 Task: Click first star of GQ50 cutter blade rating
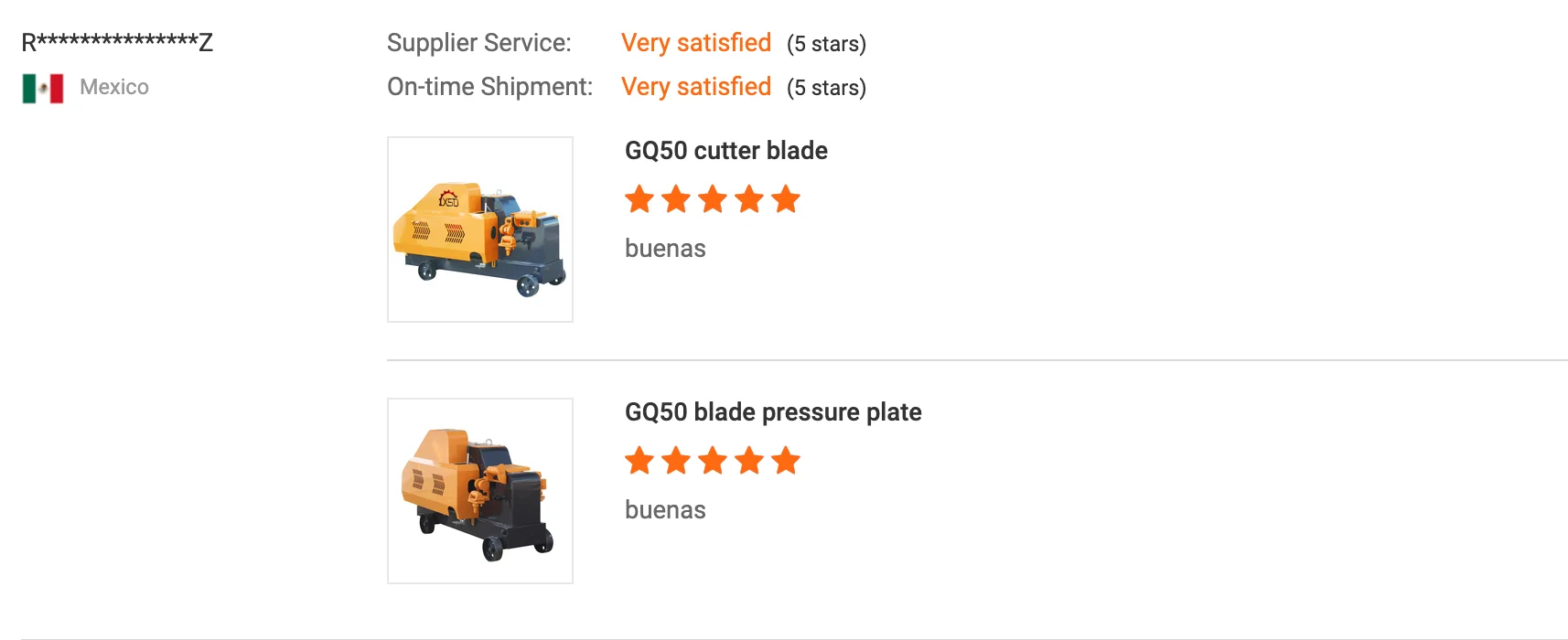click(639, 198)
